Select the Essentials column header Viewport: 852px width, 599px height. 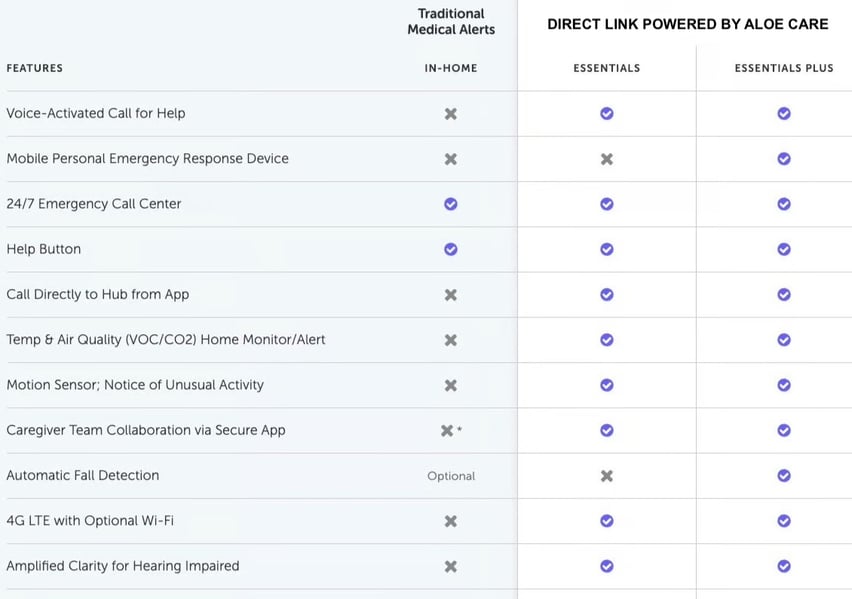pyautogui.click(x=606, y=68)
